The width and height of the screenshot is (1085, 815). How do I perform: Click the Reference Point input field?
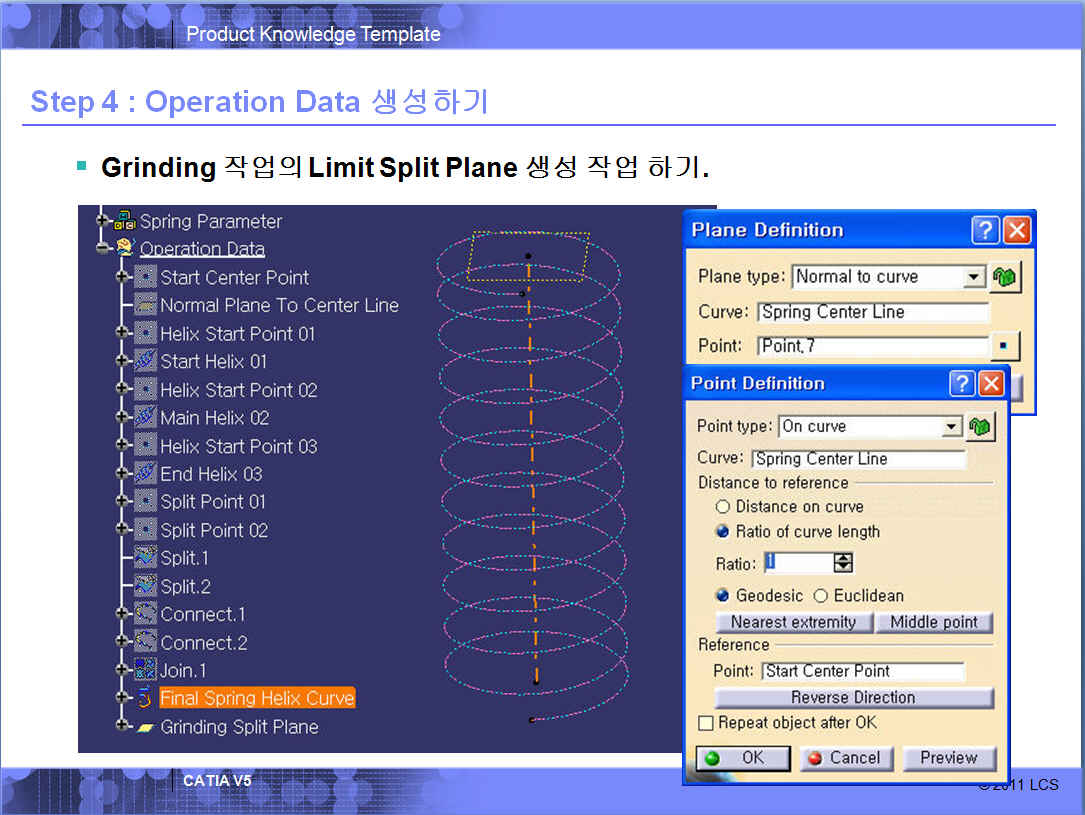coord(862,671)
